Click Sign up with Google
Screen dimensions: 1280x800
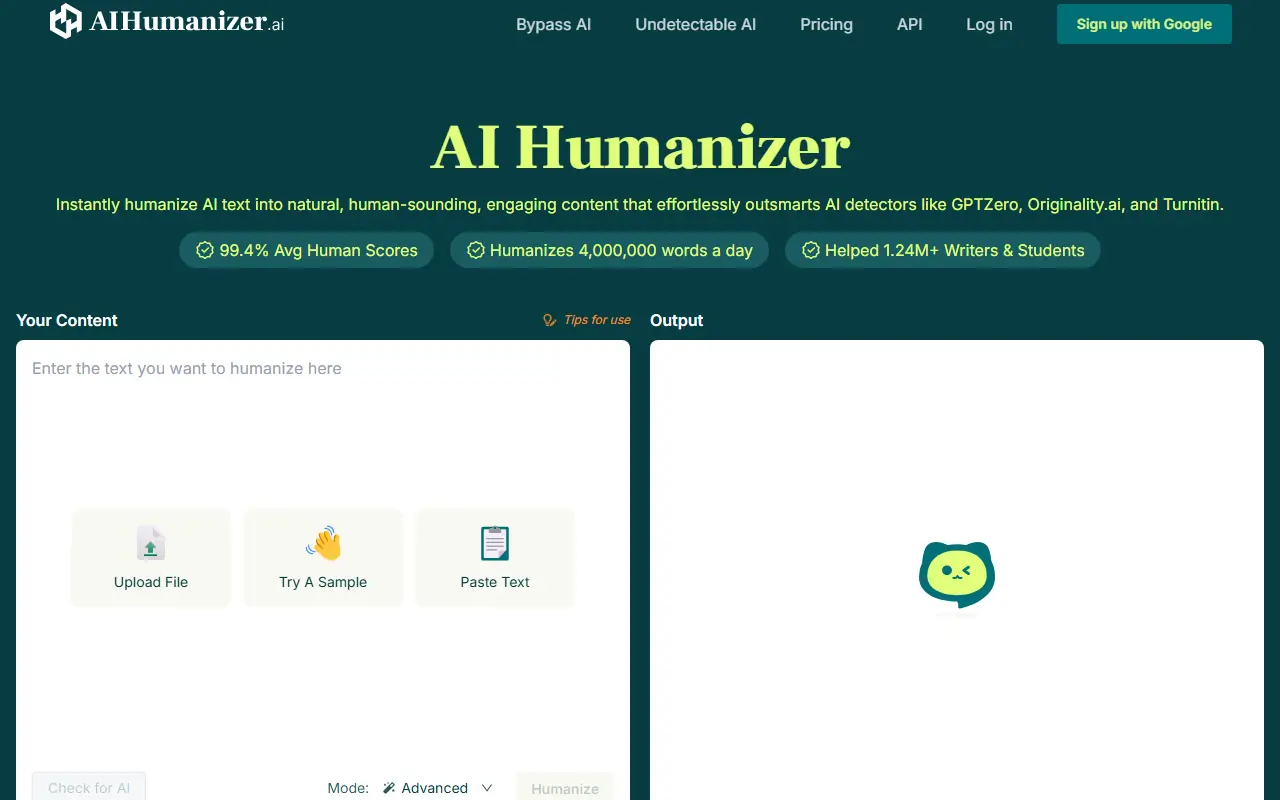pyautogui.click(x=1143, y=23)
